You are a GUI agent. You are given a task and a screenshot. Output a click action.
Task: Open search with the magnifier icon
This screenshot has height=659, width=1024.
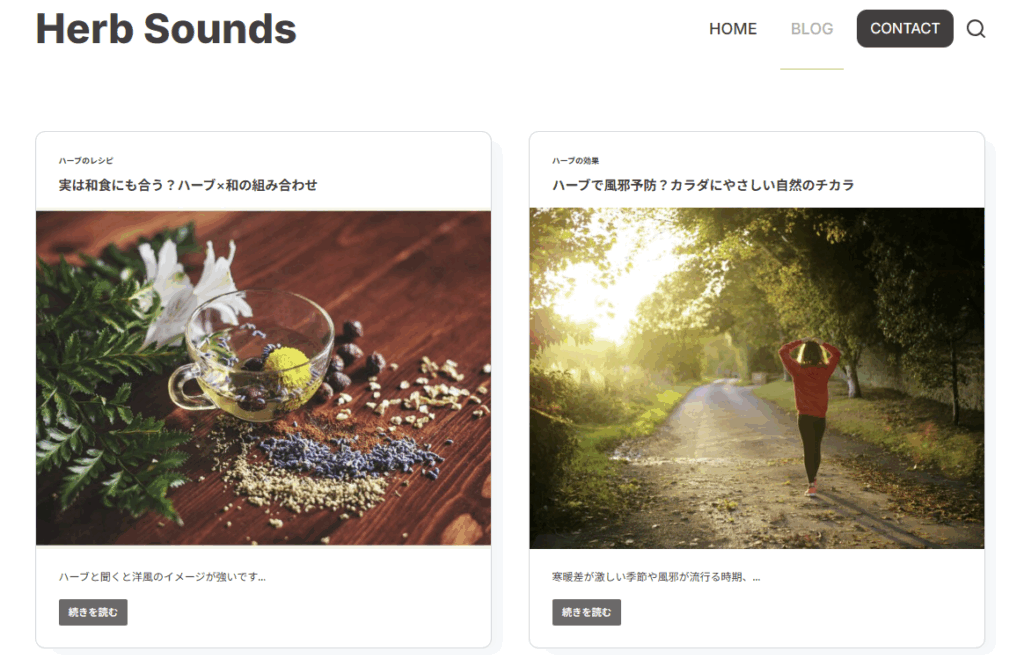976,29
